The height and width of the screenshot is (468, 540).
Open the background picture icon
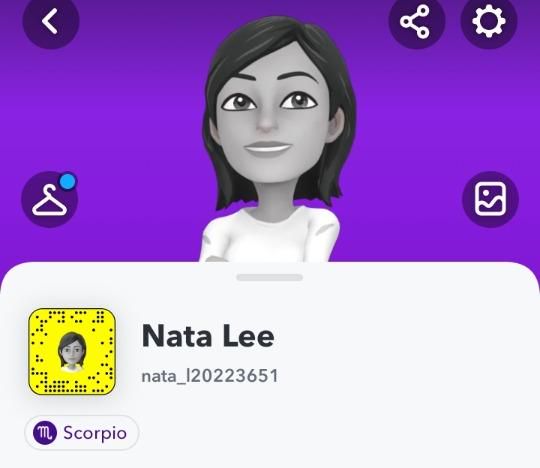(x=490, y=199)
